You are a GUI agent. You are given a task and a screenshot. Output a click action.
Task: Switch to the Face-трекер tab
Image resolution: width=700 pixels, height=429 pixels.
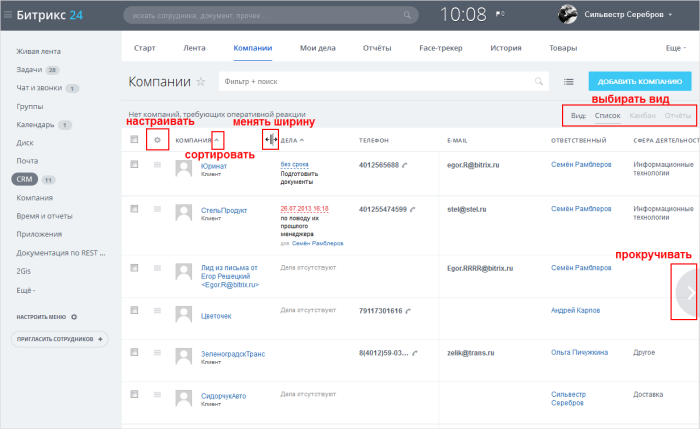click(x=441, y=48)
